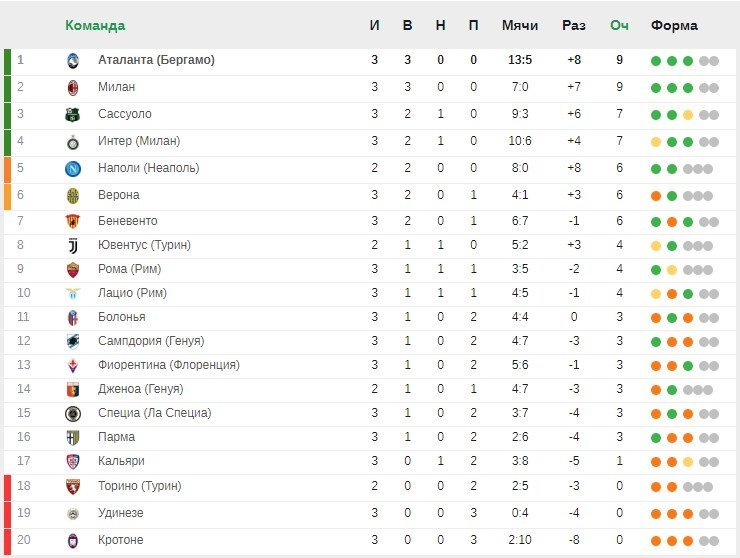Screen dimensions: 740x558
Task: Click the Spezia round crest icon
Action: [73, 414]
